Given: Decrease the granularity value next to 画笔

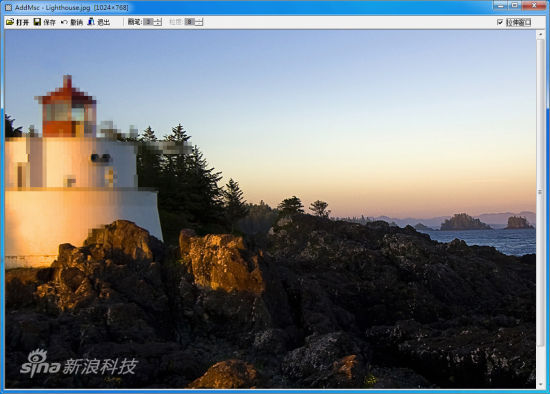Looking at the screenshot, I should (199, 24).
